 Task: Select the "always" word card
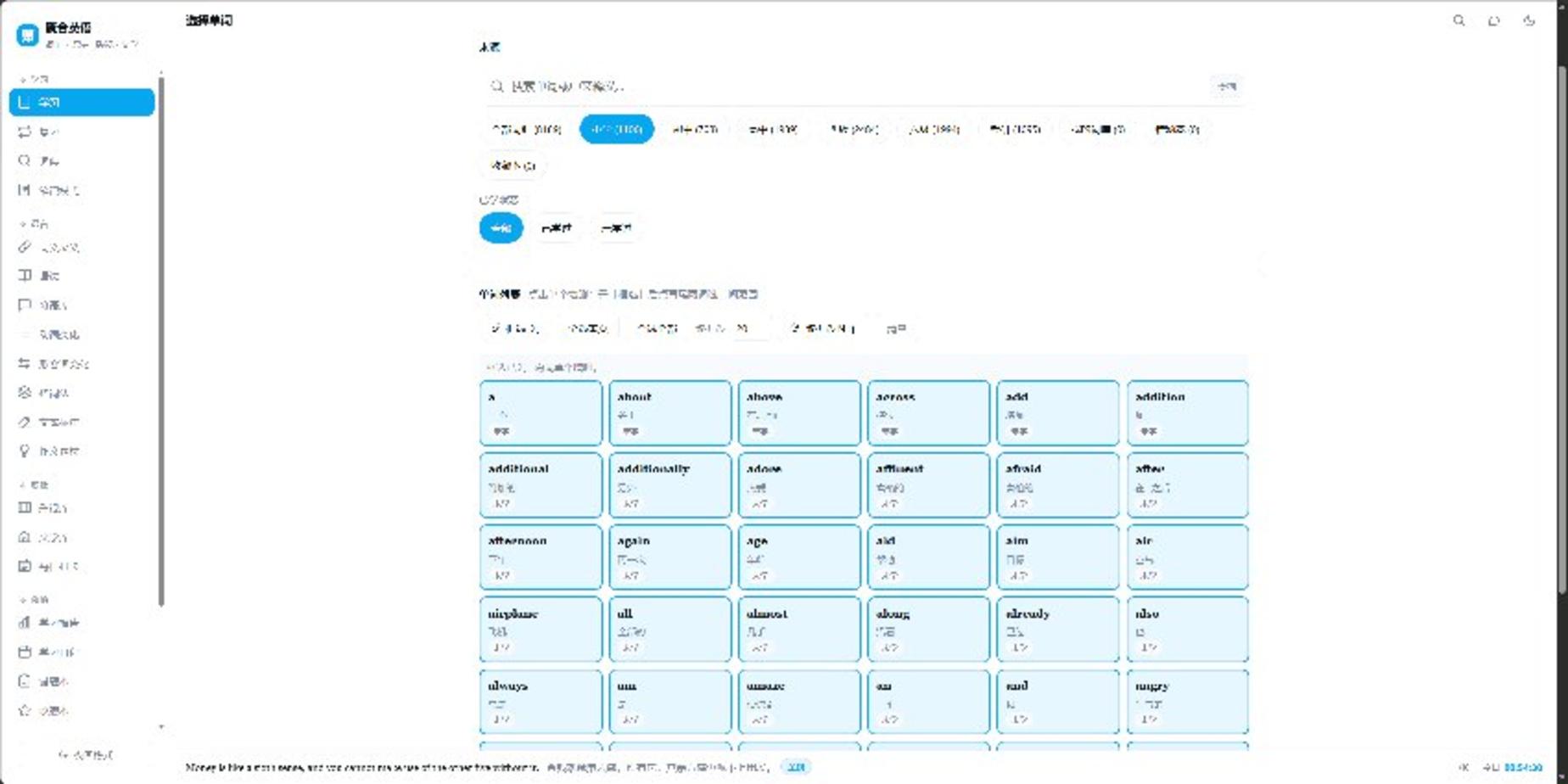tap(540, 702)
